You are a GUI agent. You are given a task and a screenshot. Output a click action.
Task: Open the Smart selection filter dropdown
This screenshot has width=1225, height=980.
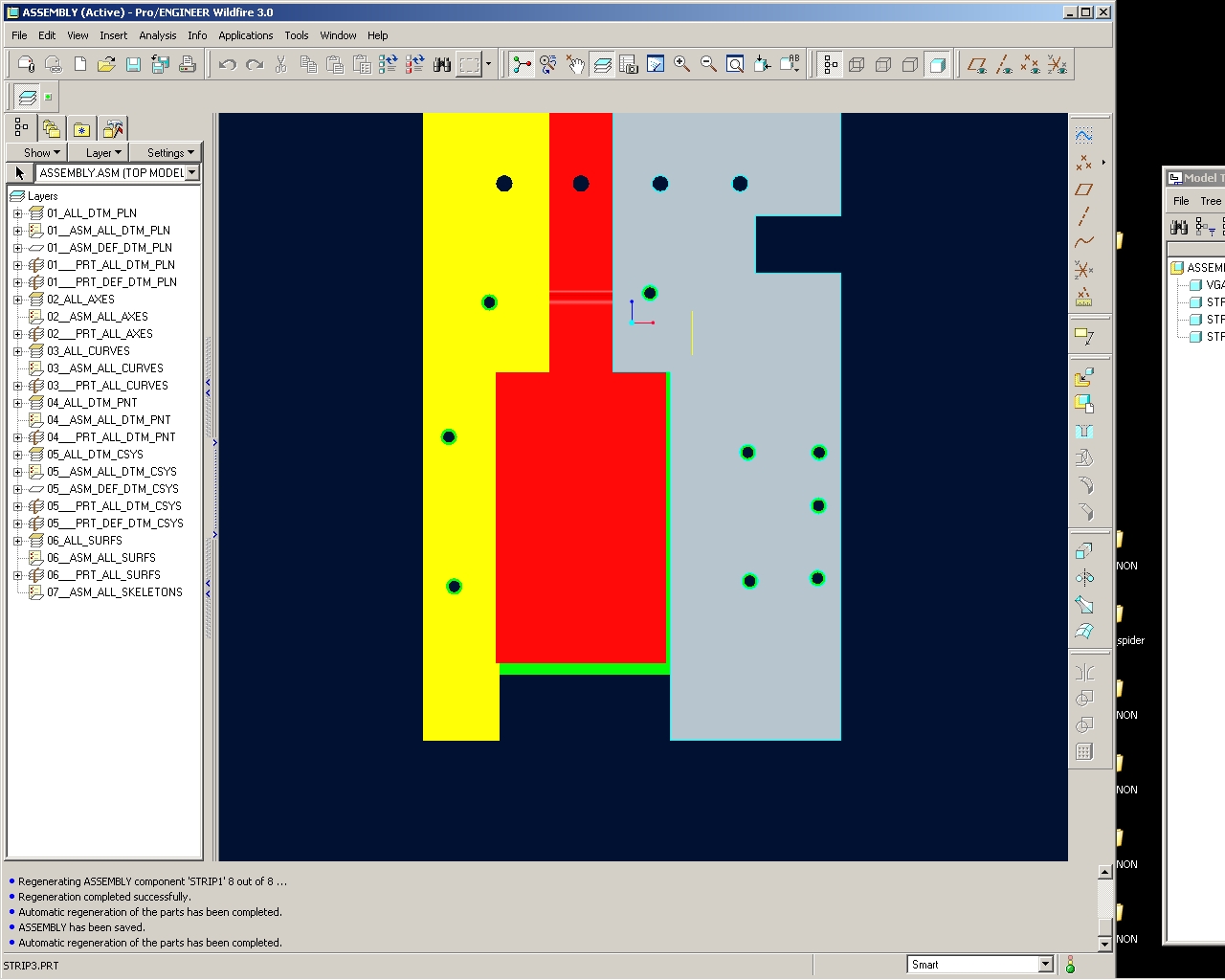pyautogui.click(x=1045, y=965)
